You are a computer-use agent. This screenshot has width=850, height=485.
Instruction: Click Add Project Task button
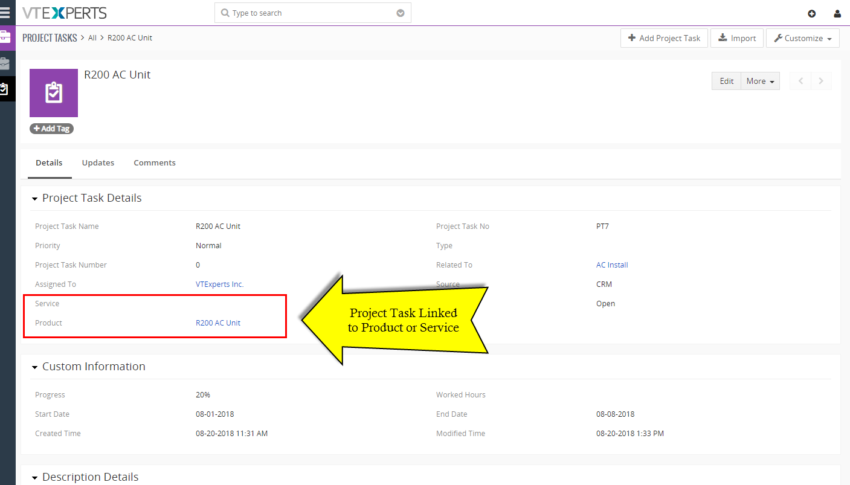pos(664,38)
